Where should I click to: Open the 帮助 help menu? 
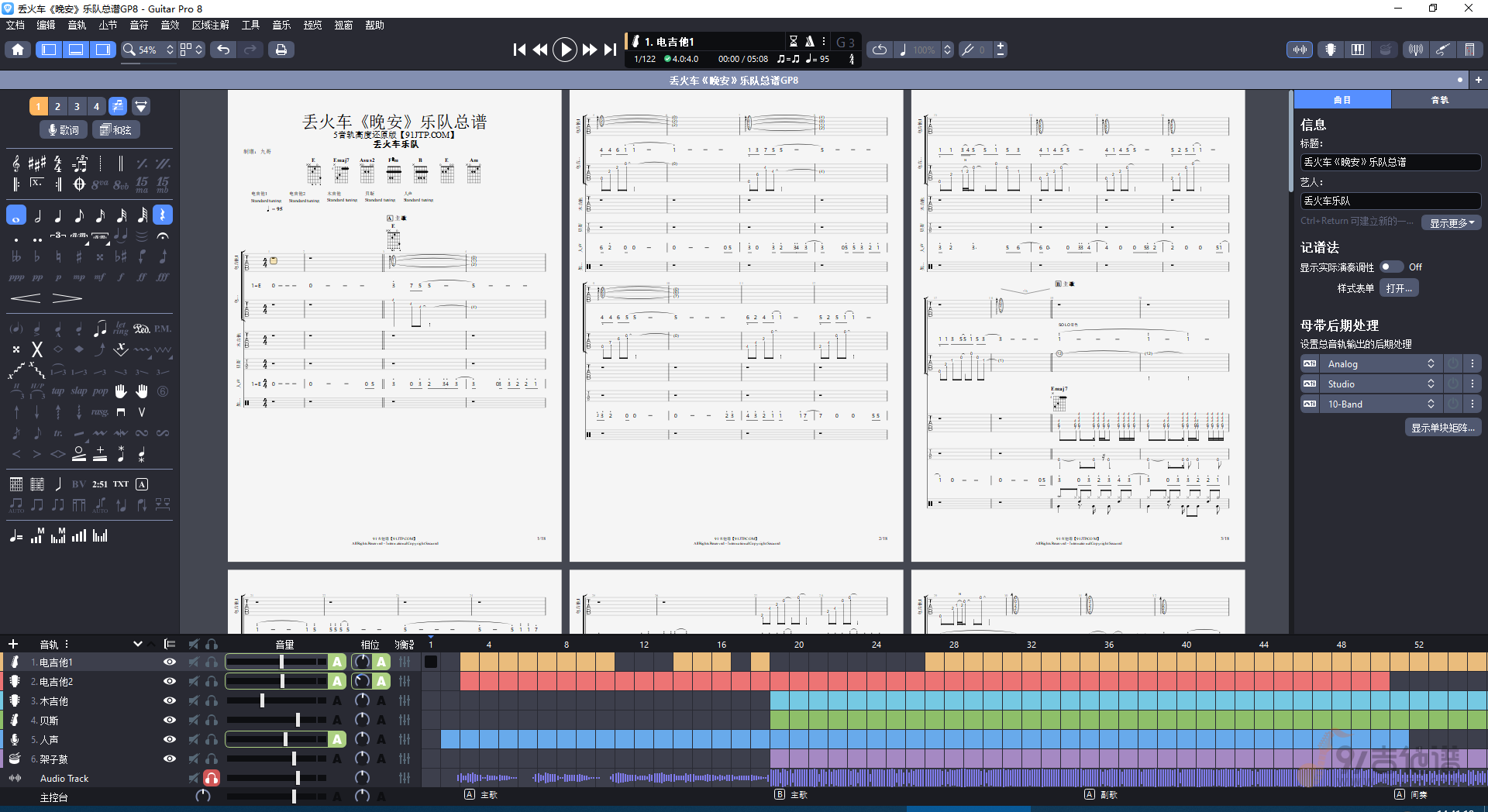[374, 25]
